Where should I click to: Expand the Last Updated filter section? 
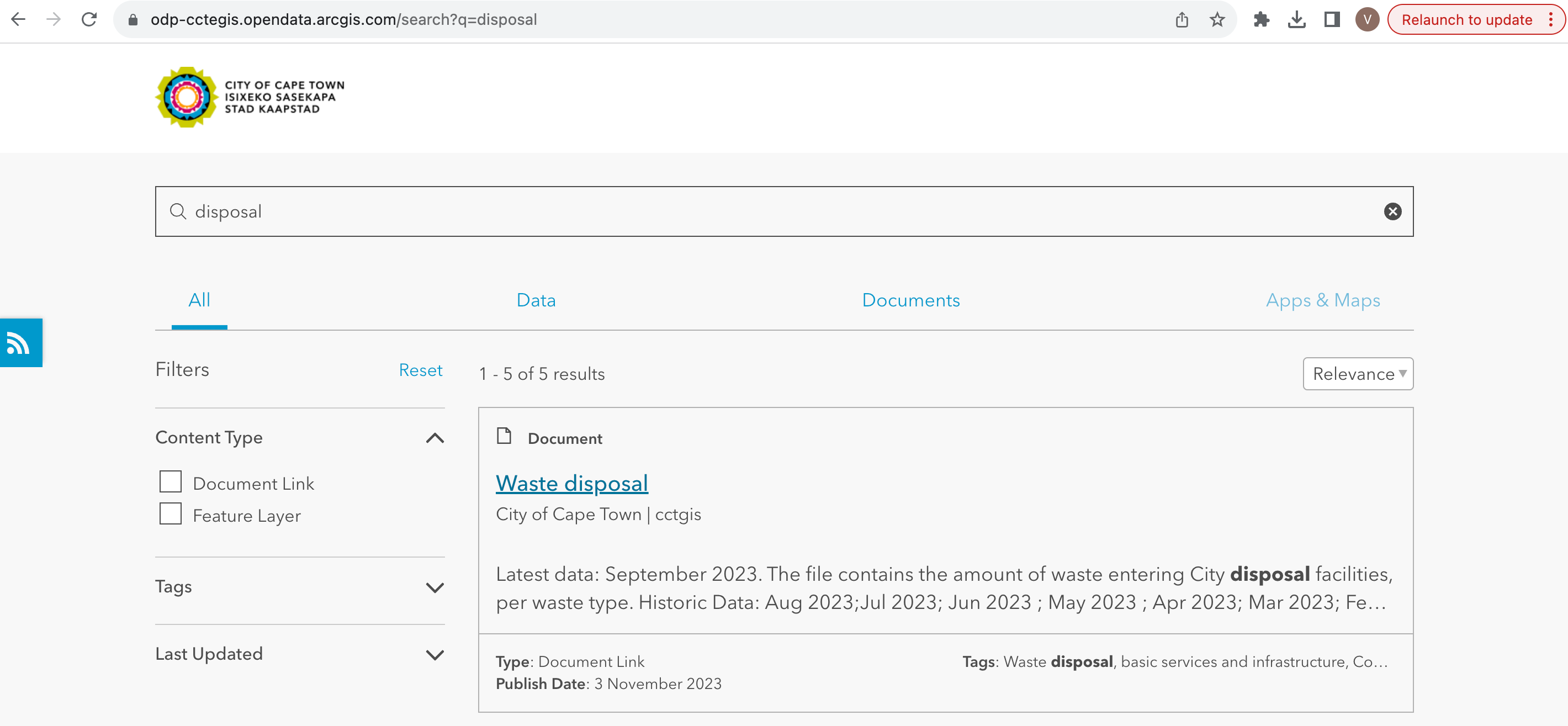tap(435, 654)
